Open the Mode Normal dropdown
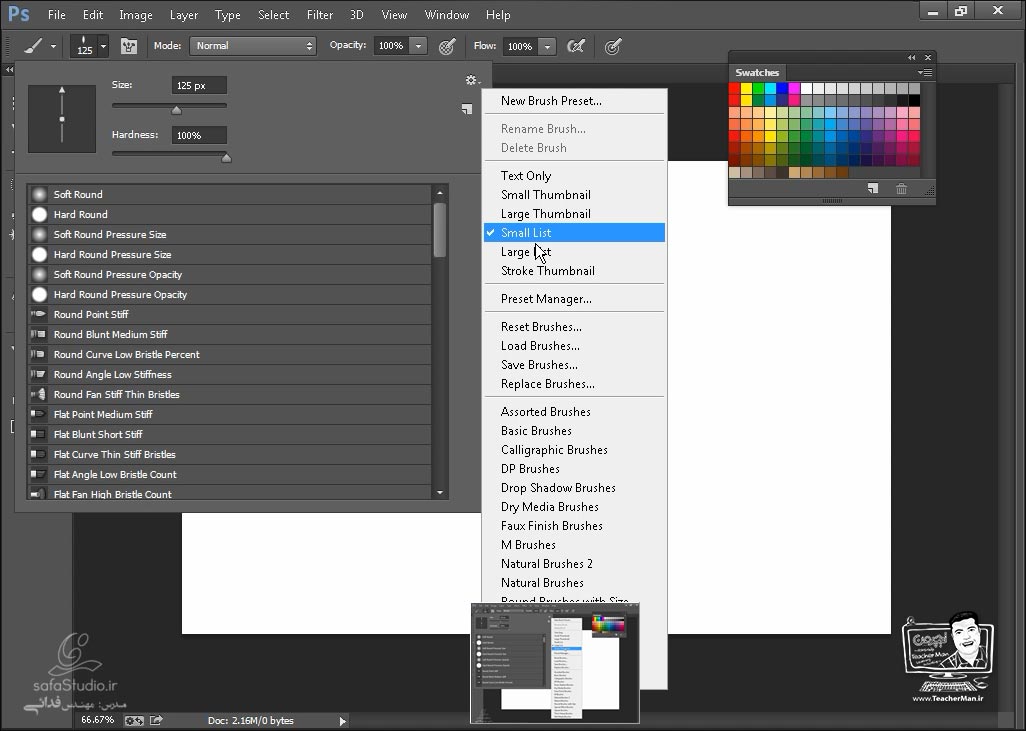This screenshot has height=731, width=1026. click(253, 46)
